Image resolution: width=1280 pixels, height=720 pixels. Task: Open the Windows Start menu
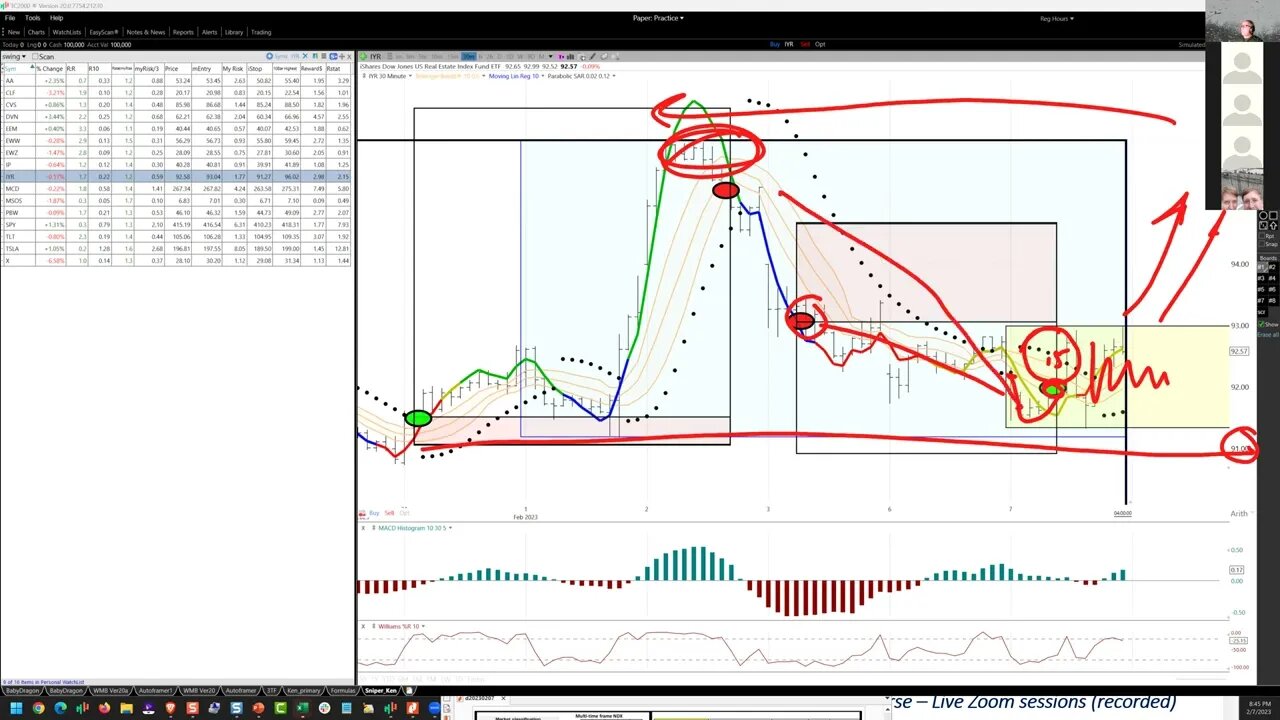(16, 708)
